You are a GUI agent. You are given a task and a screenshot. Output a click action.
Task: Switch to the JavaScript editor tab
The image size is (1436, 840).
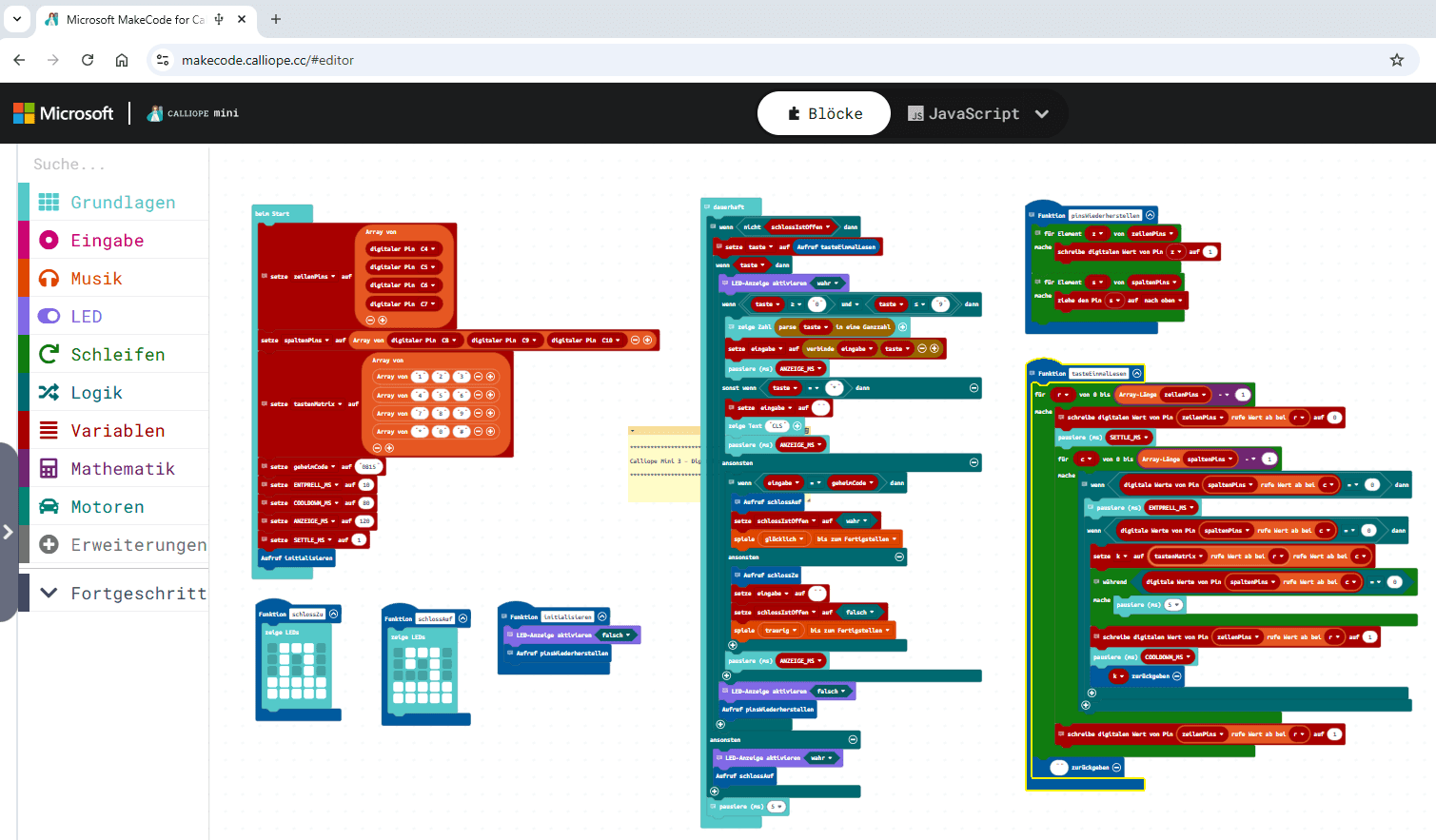(x=963, y=114)
